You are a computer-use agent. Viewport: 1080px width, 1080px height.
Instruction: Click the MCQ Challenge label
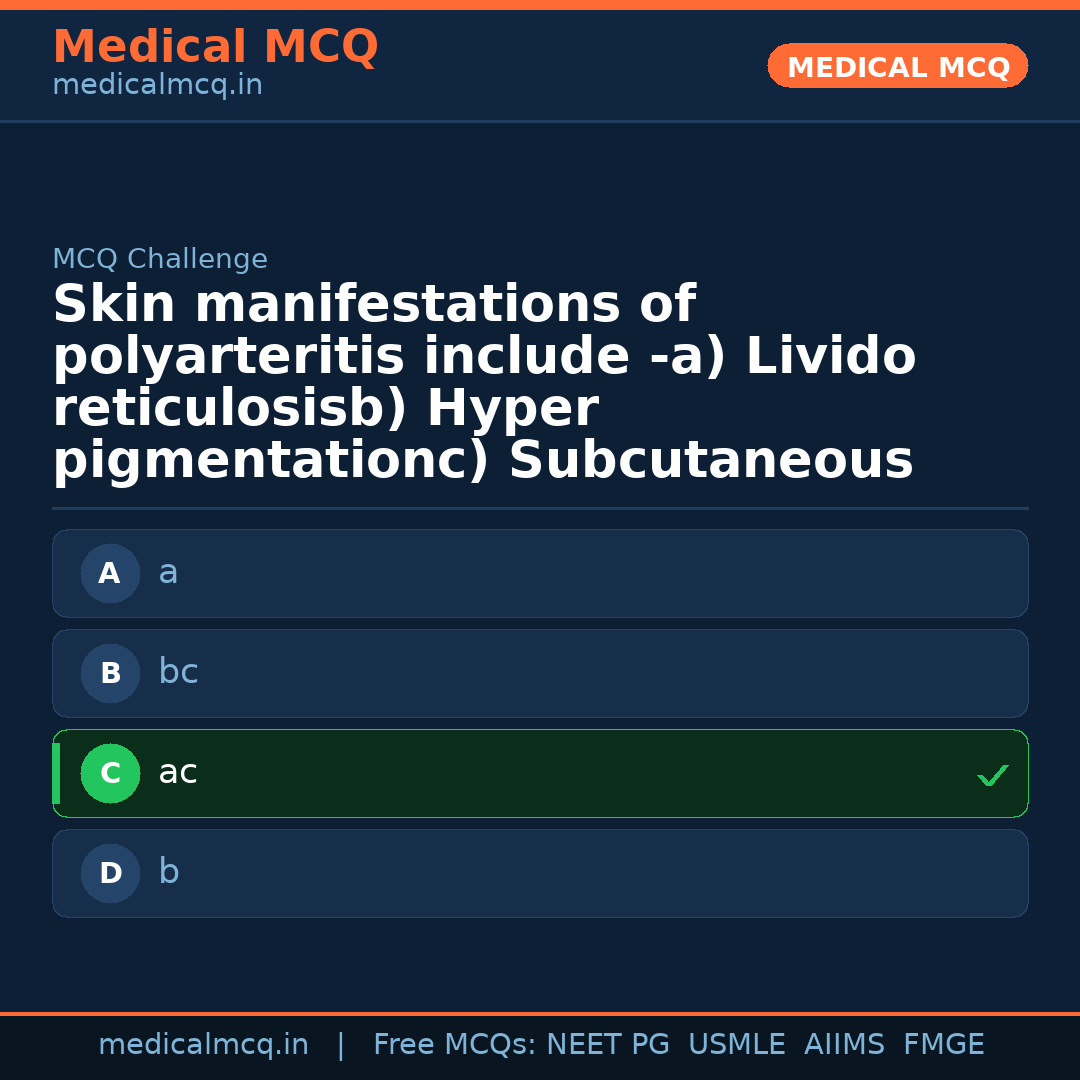(160, 260)
